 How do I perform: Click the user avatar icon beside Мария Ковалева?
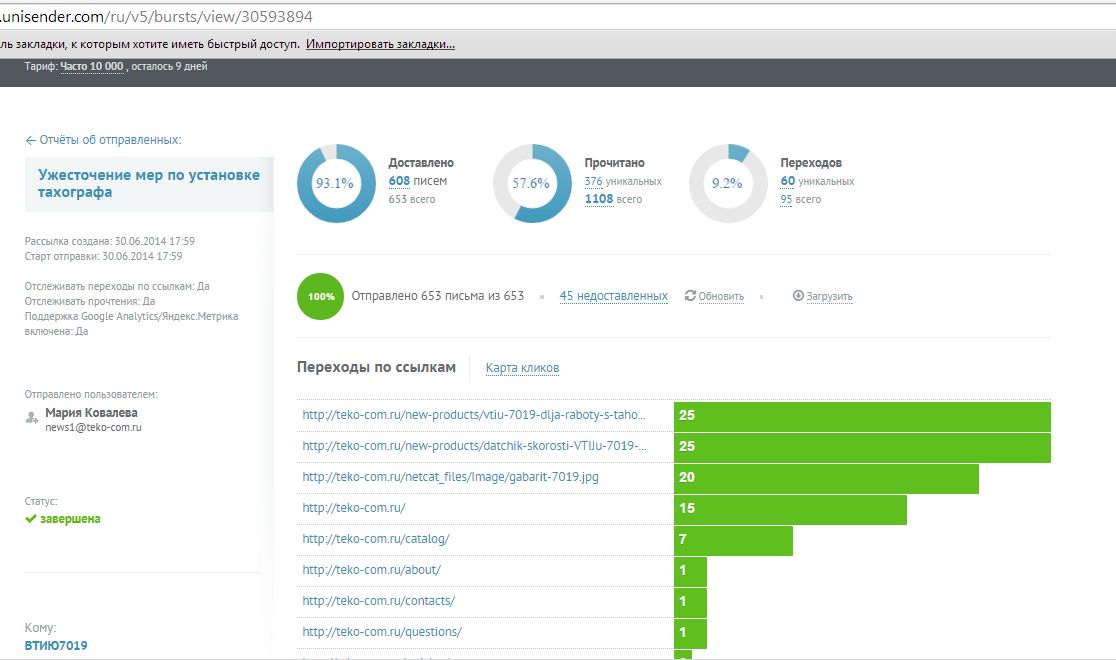[x=31, y=418]
